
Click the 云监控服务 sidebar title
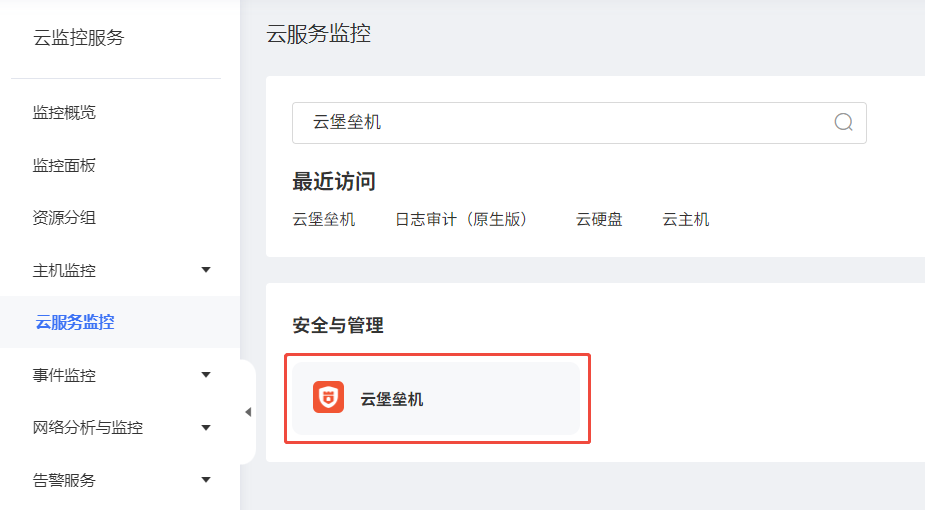click(79, 38)
